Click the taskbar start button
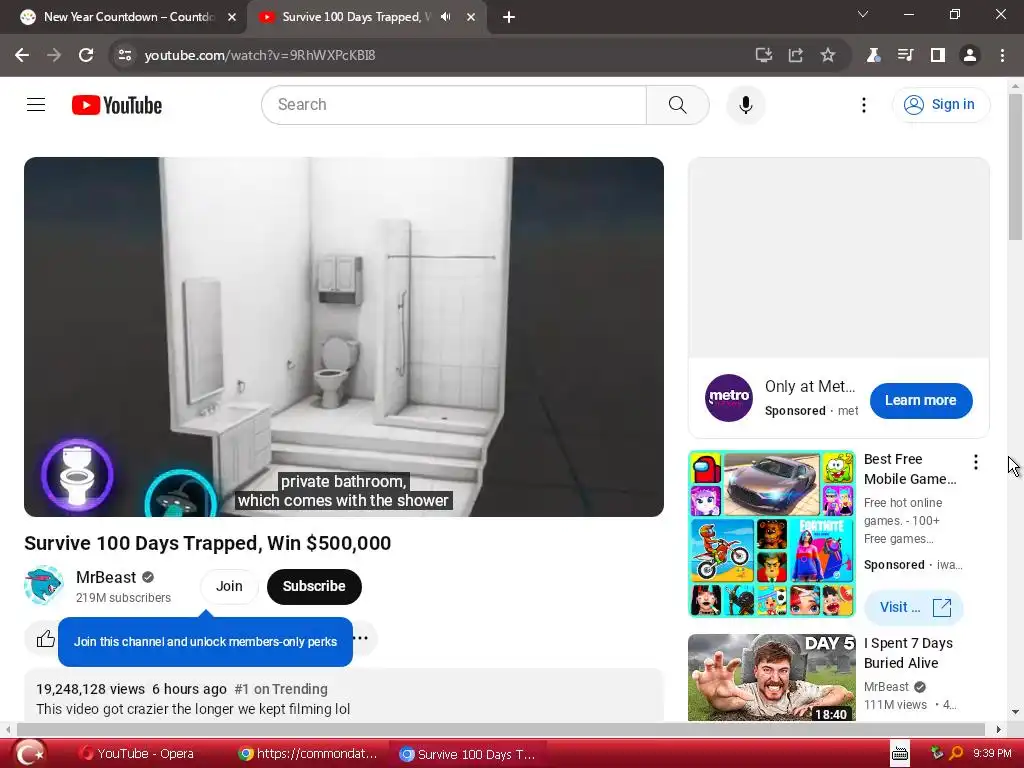The image size is (1024, 768). pyautogui.click(x=29, y=754)
